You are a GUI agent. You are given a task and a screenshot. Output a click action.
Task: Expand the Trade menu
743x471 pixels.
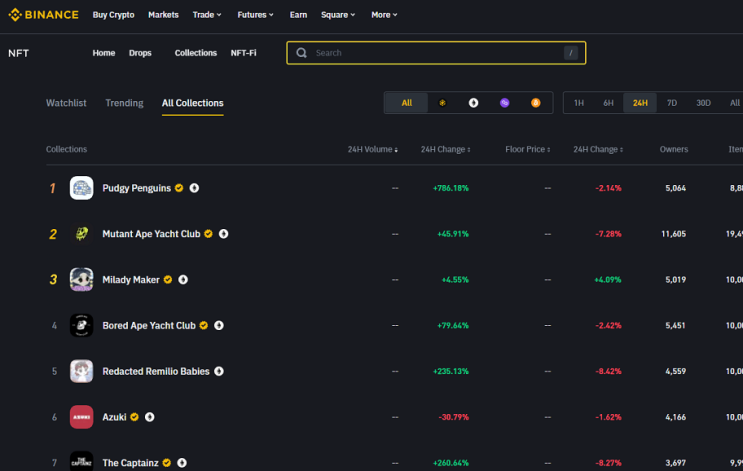click(207, 15)
